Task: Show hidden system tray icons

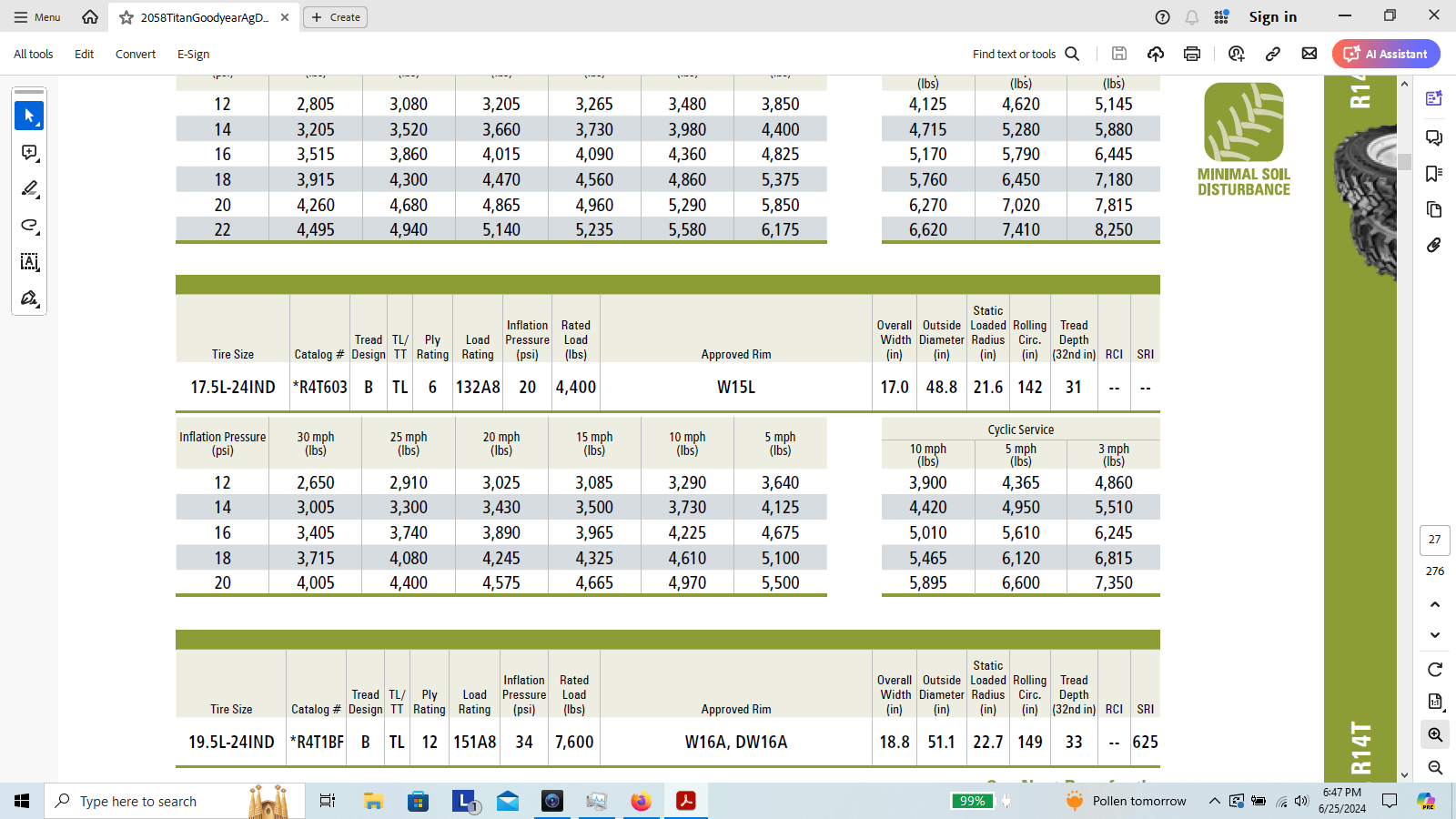Action: click(1214, 801)
